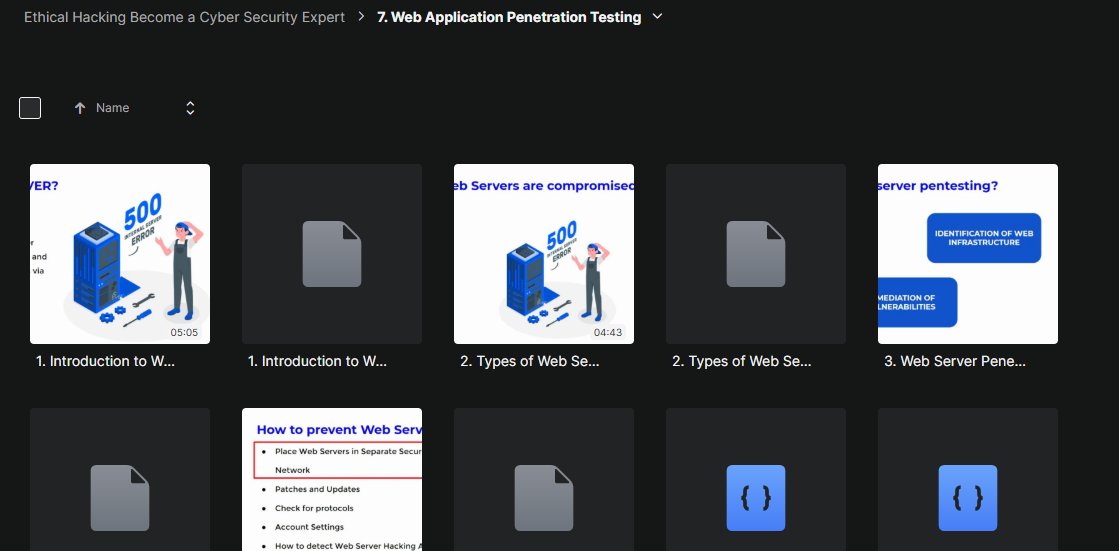Select the second '2. Types of Web Se...' document name
The height and width of the screenshot is (551, 1119).
741,361
